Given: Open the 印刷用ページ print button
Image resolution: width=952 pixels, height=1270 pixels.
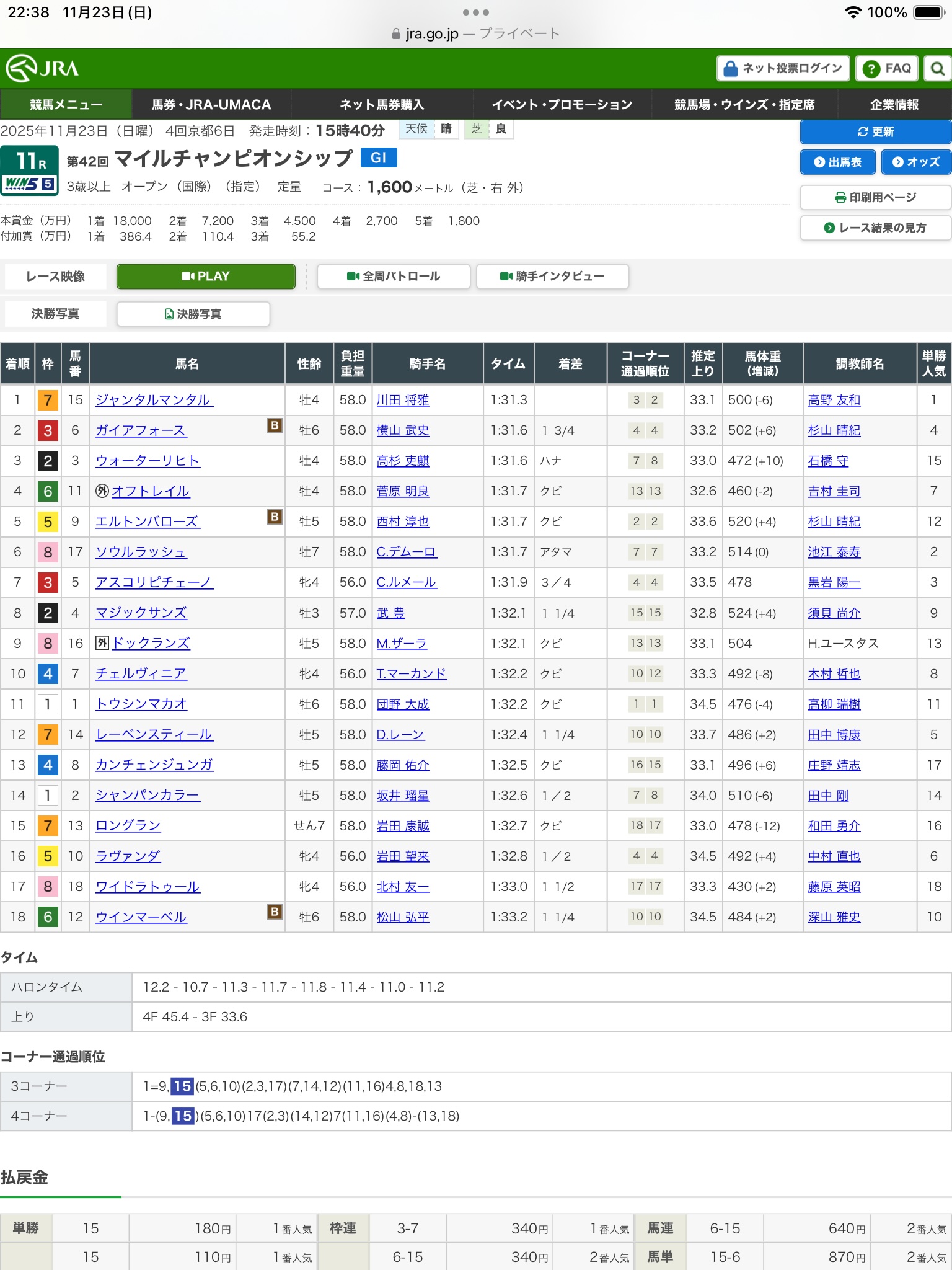Looking at the screenshot, I should point(875,197).
